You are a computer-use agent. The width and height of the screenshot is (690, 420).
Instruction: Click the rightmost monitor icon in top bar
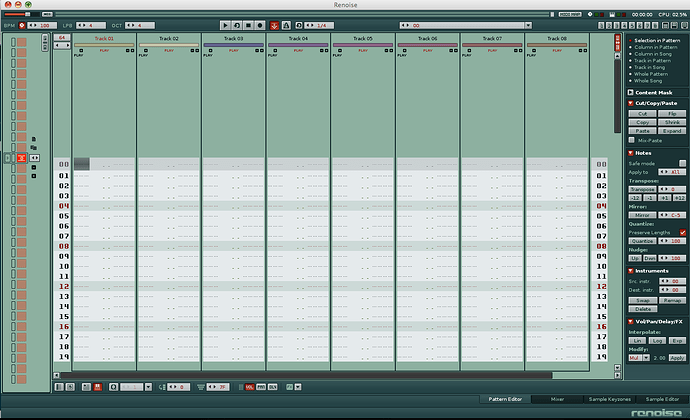[684, 26]
